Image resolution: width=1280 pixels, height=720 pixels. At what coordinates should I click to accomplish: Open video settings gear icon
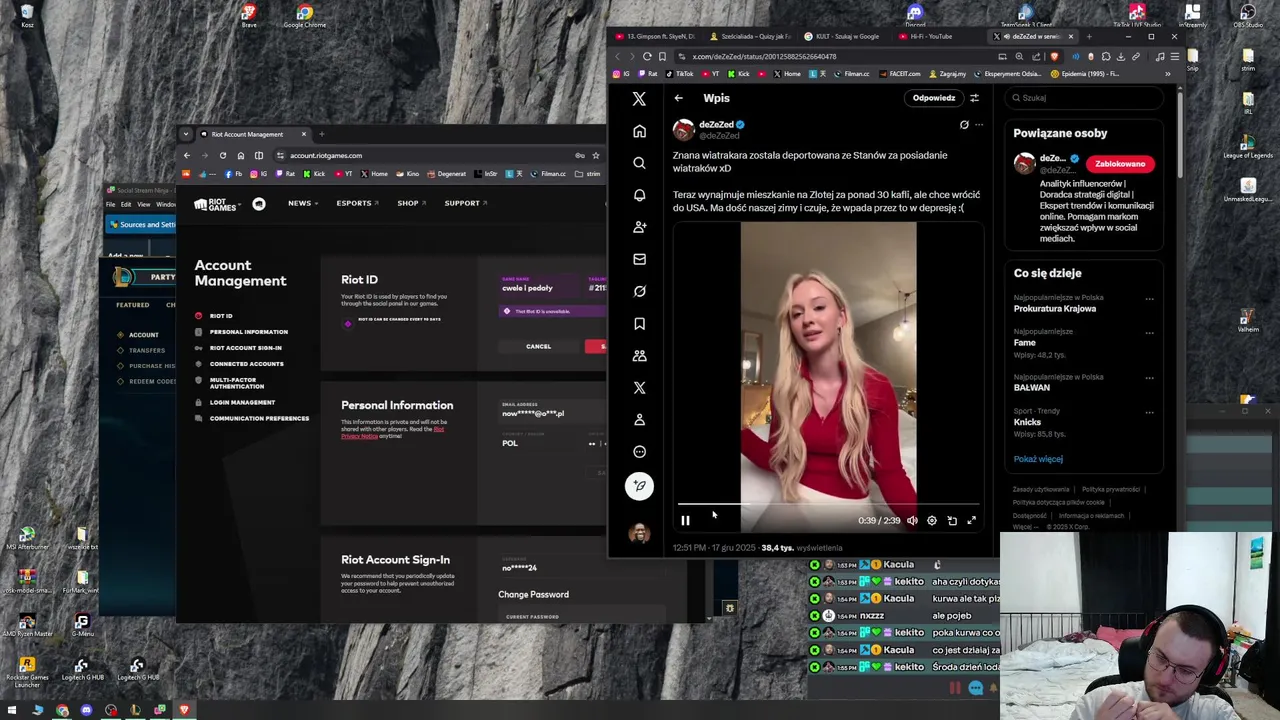point(932,520)
